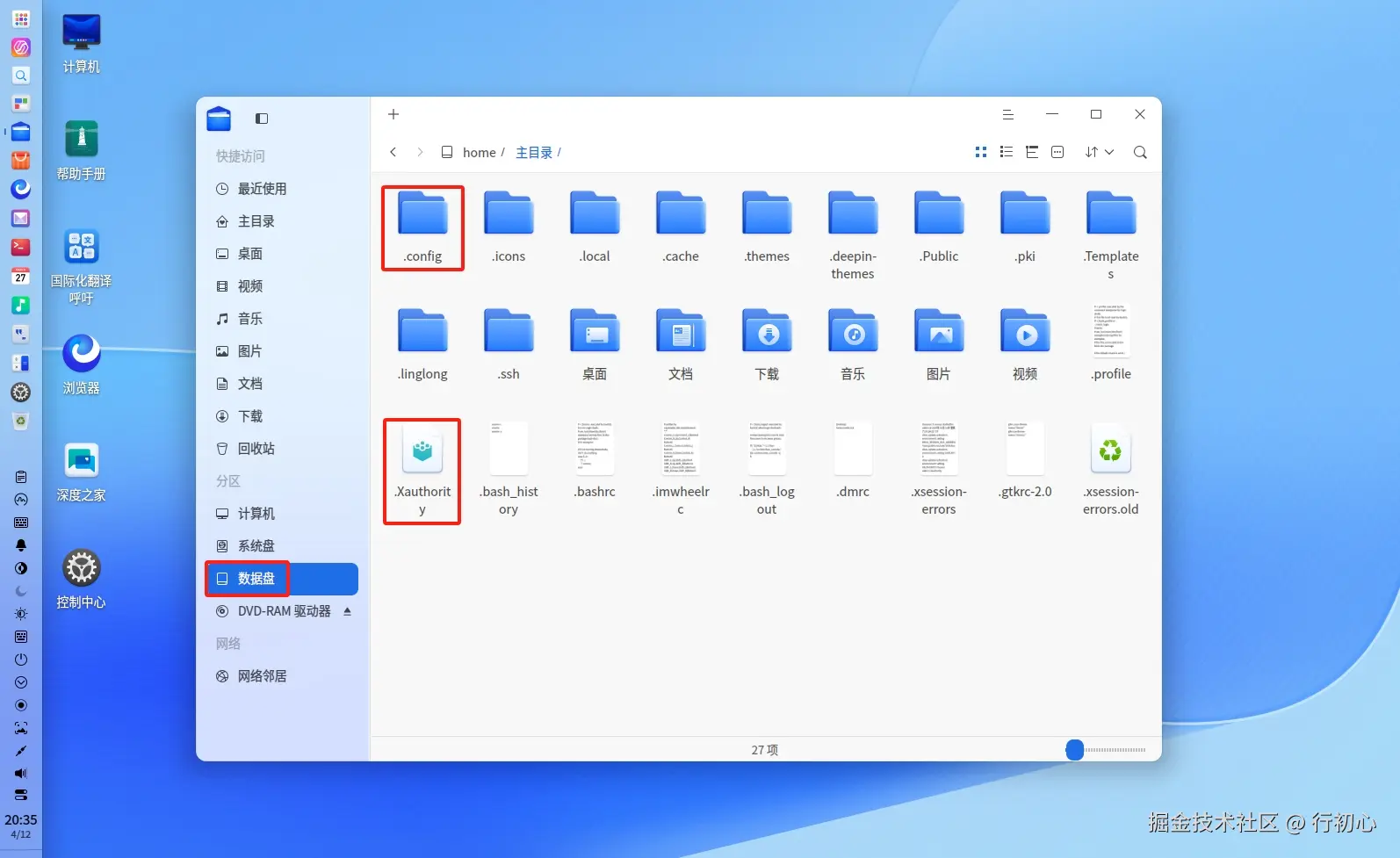
Task: Open the .local folder
Action: [x=595, y=227]
